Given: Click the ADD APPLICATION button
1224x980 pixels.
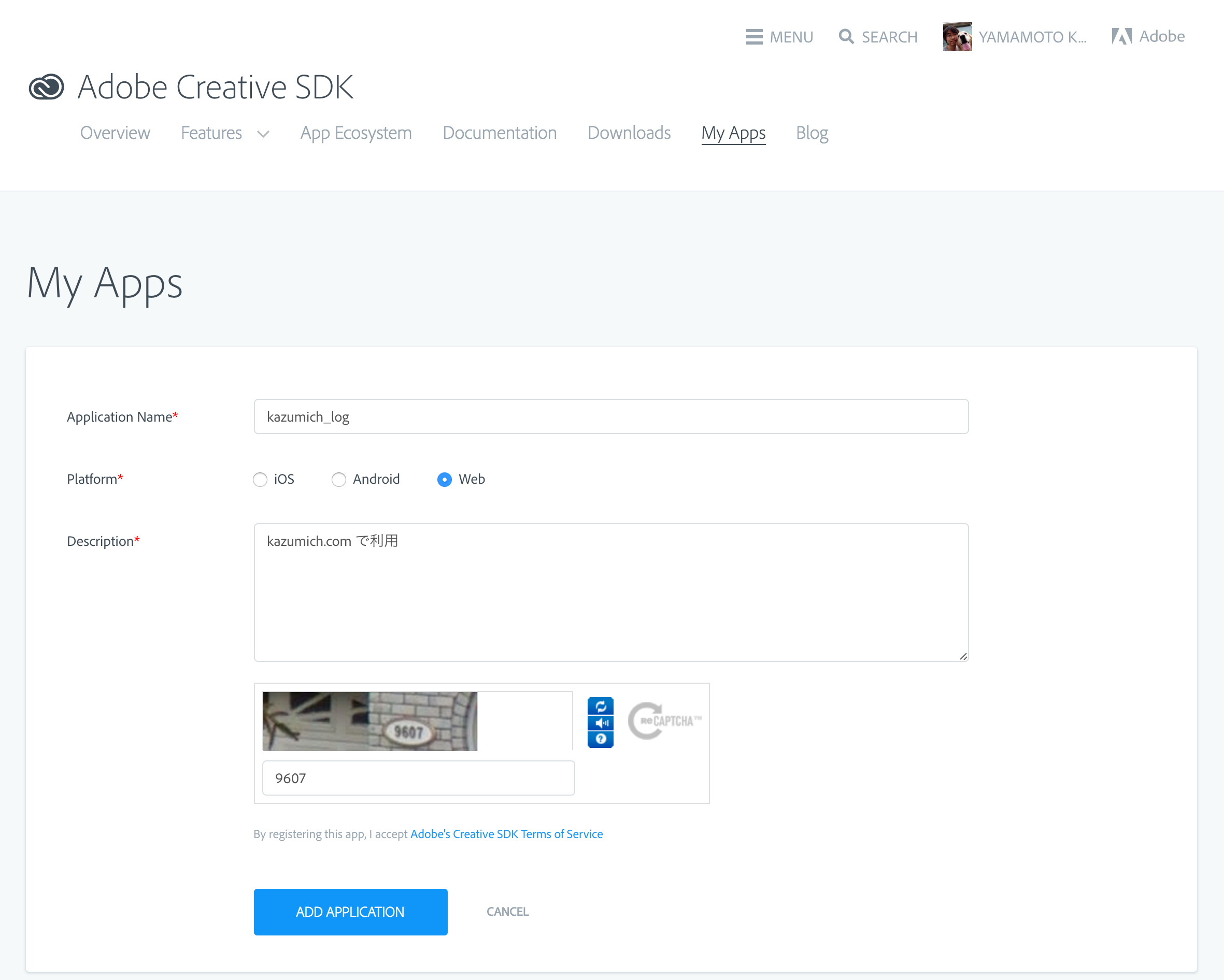Looking at the screenshot, I should [350, 911].
